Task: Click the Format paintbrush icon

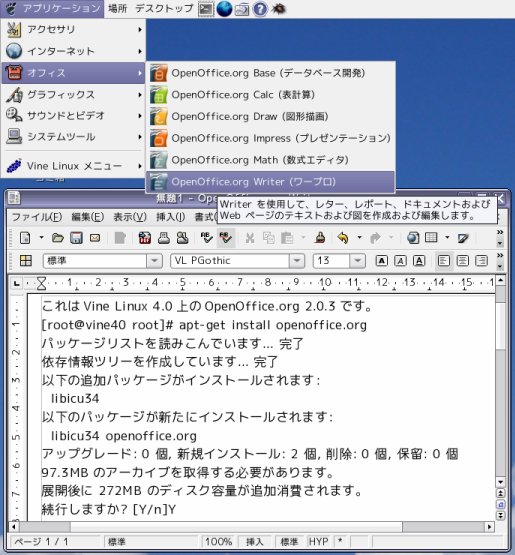Action: click(320, 238)
